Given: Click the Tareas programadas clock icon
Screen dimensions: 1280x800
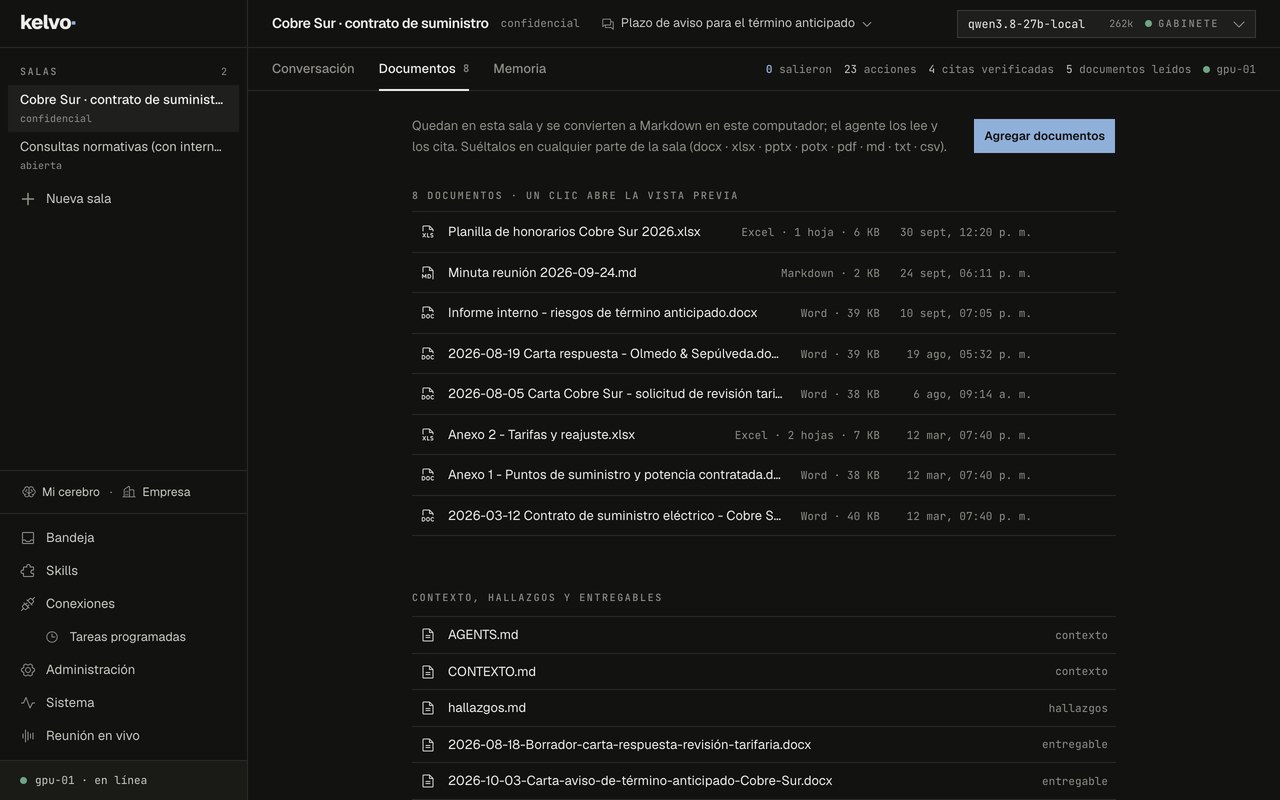Looking at the screenshot, I should [x=52, y=637].
